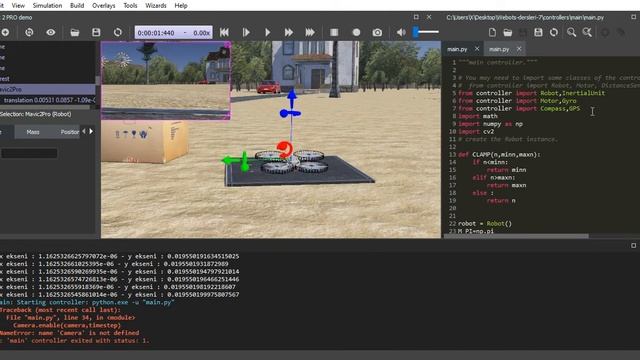Reset simulation with the rewind button
Viewport: 640px width, 360px height.
(224, 32)
